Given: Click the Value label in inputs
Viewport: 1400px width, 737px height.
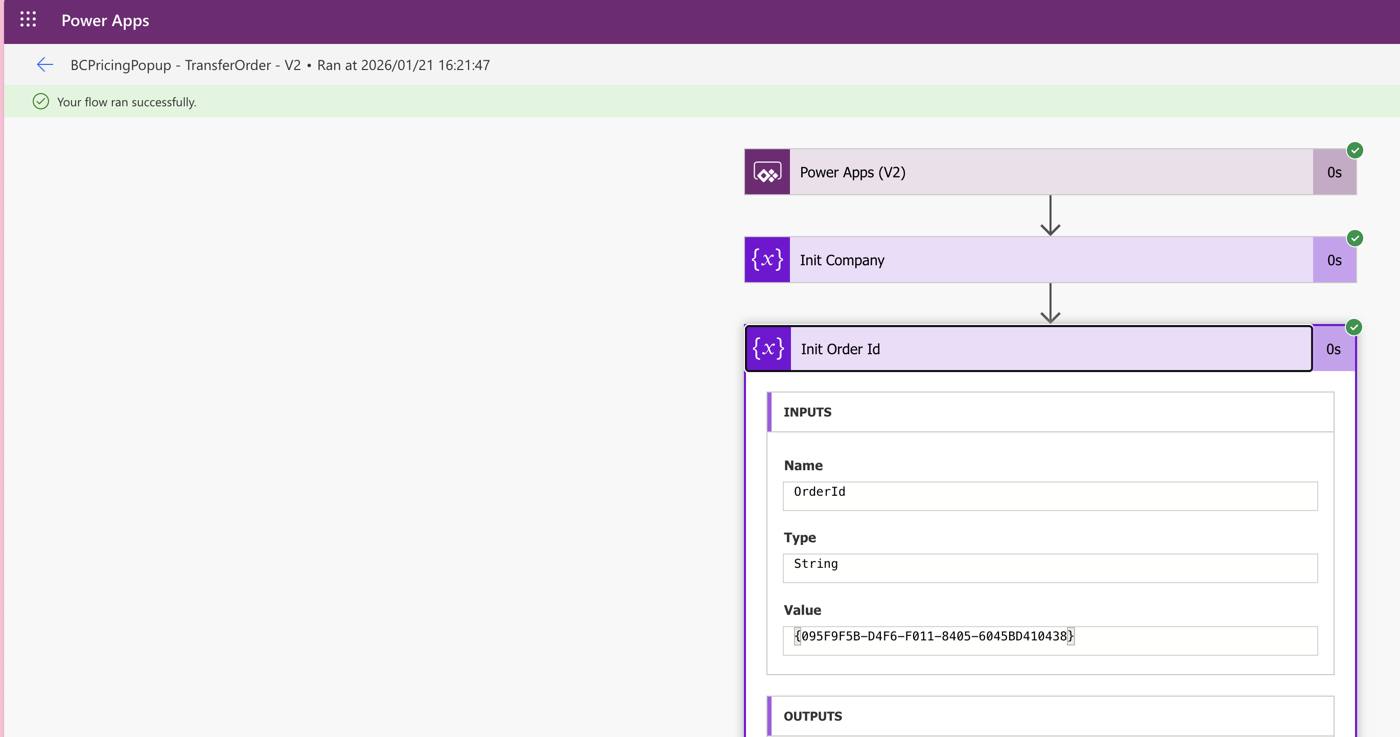Looking at the screenshot, I should click(802, 610).
